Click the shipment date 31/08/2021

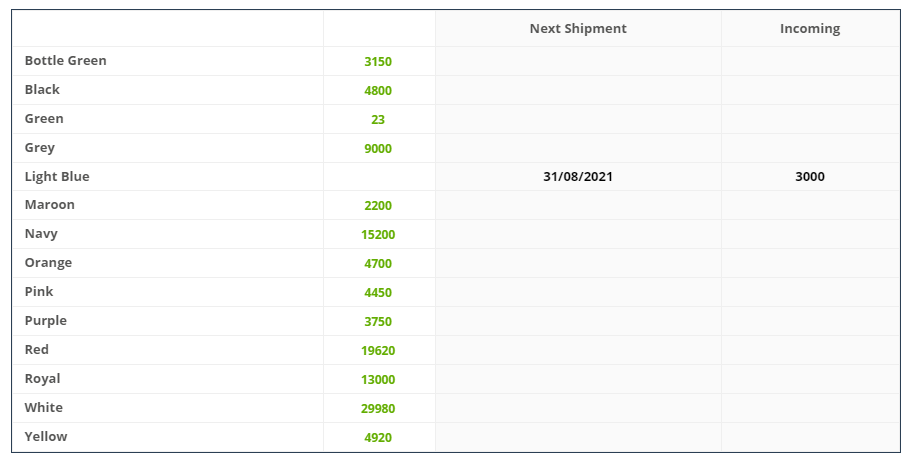(578, 177)
